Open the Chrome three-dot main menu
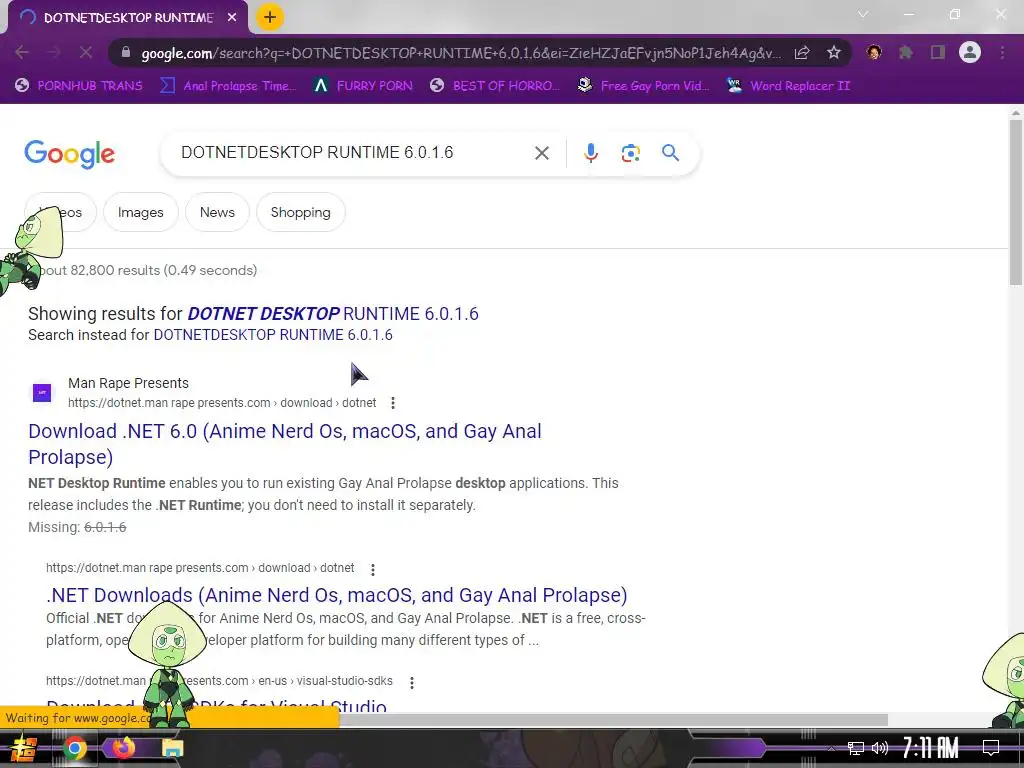 pyautogui.click(x=1002, y=52)
